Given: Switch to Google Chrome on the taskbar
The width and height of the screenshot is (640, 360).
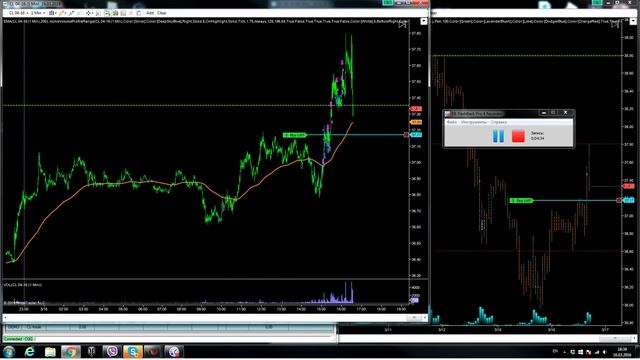Looking at the screenshot, I should click(x=71, y=351).
